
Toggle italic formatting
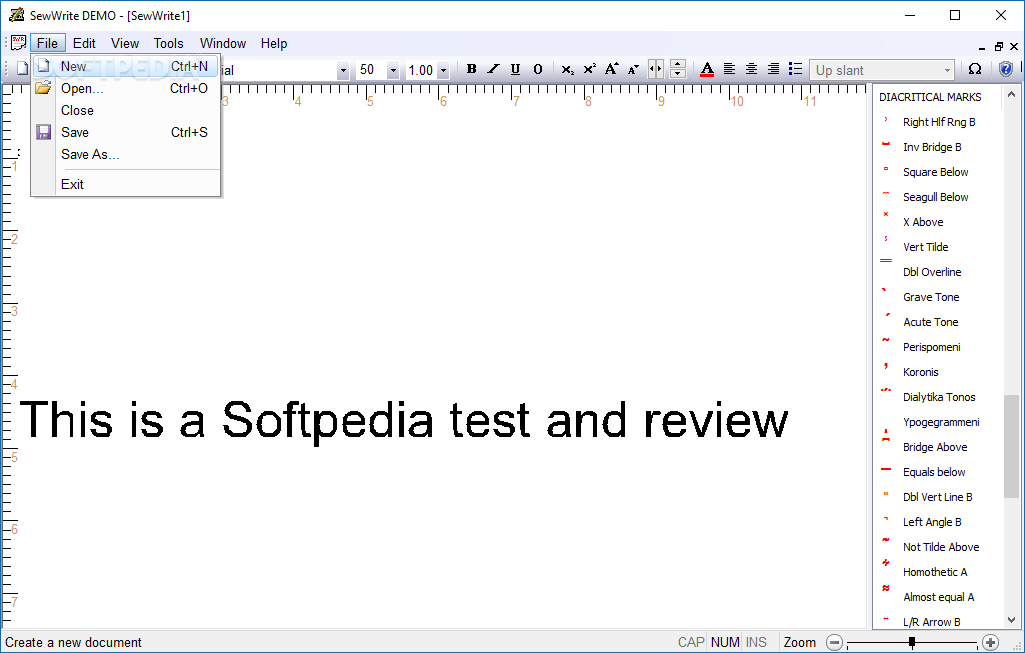pos(493,69)
